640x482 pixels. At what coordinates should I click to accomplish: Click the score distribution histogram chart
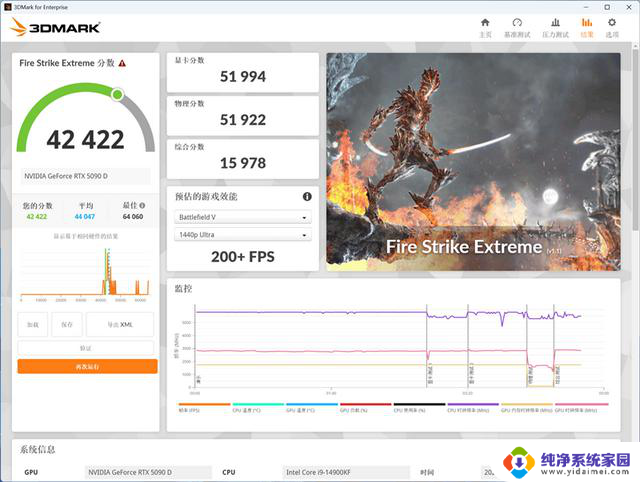(86, 273)
